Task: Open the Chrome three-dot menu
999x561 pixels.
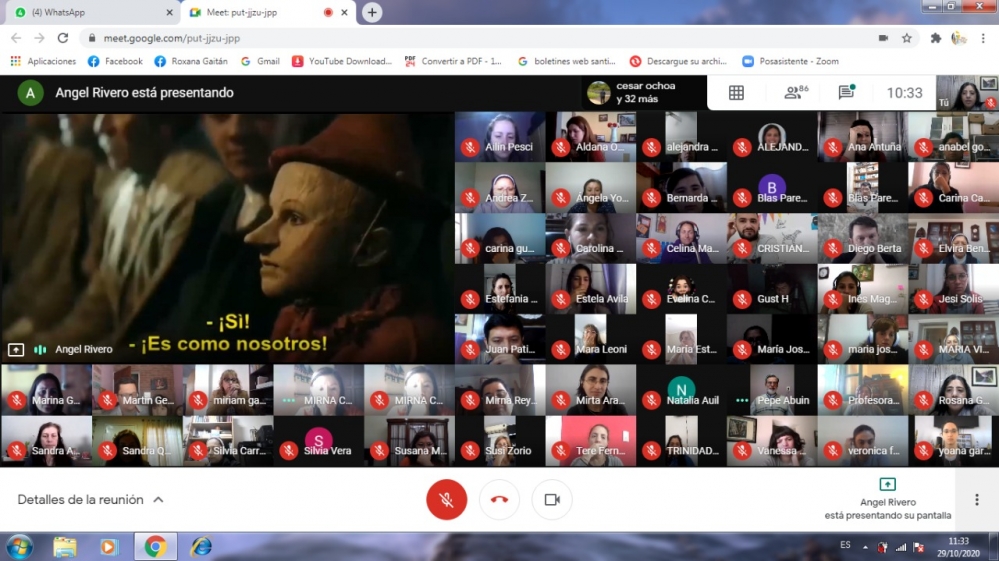Action: pos(983,38)
